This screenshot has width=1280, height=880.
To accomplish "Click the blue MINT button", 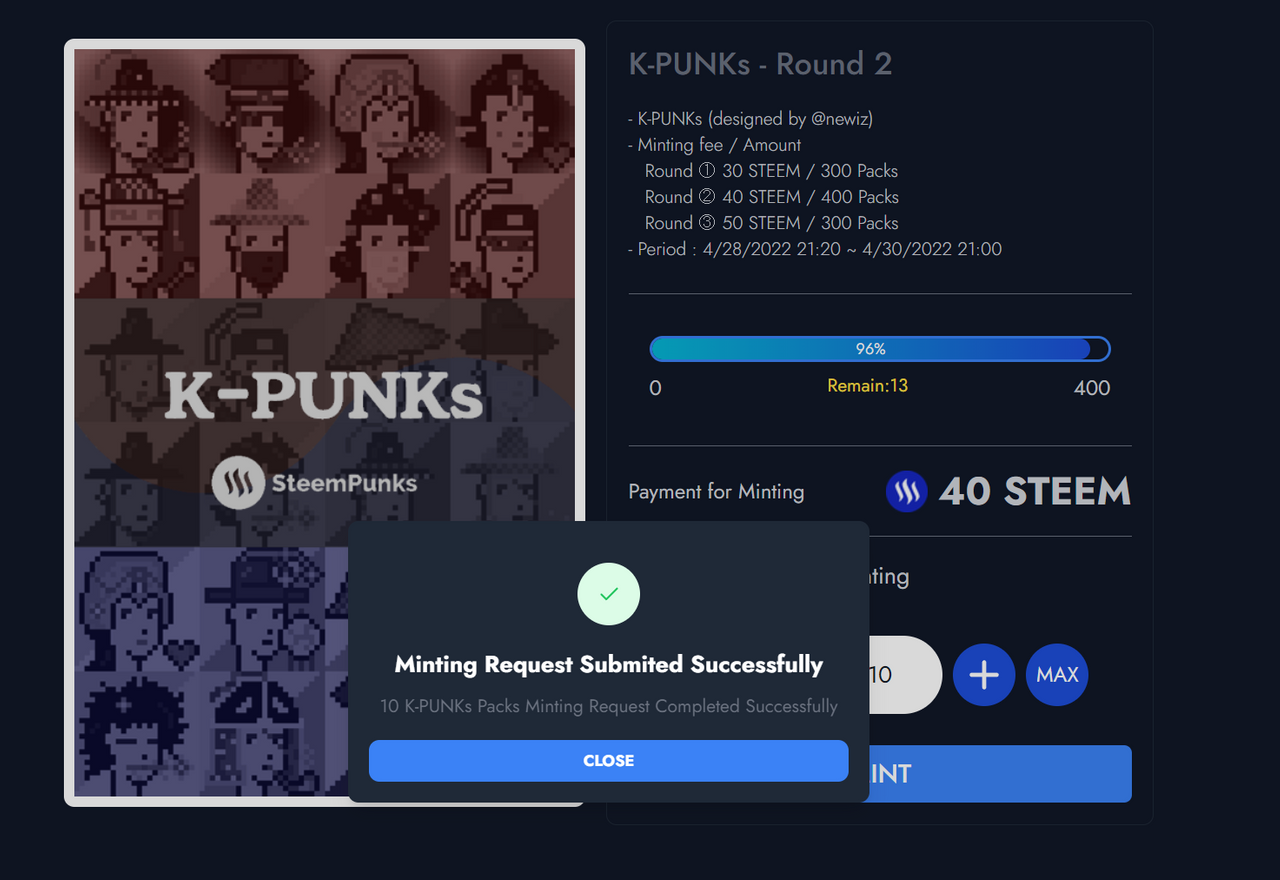I will (x=1000, y=774).
